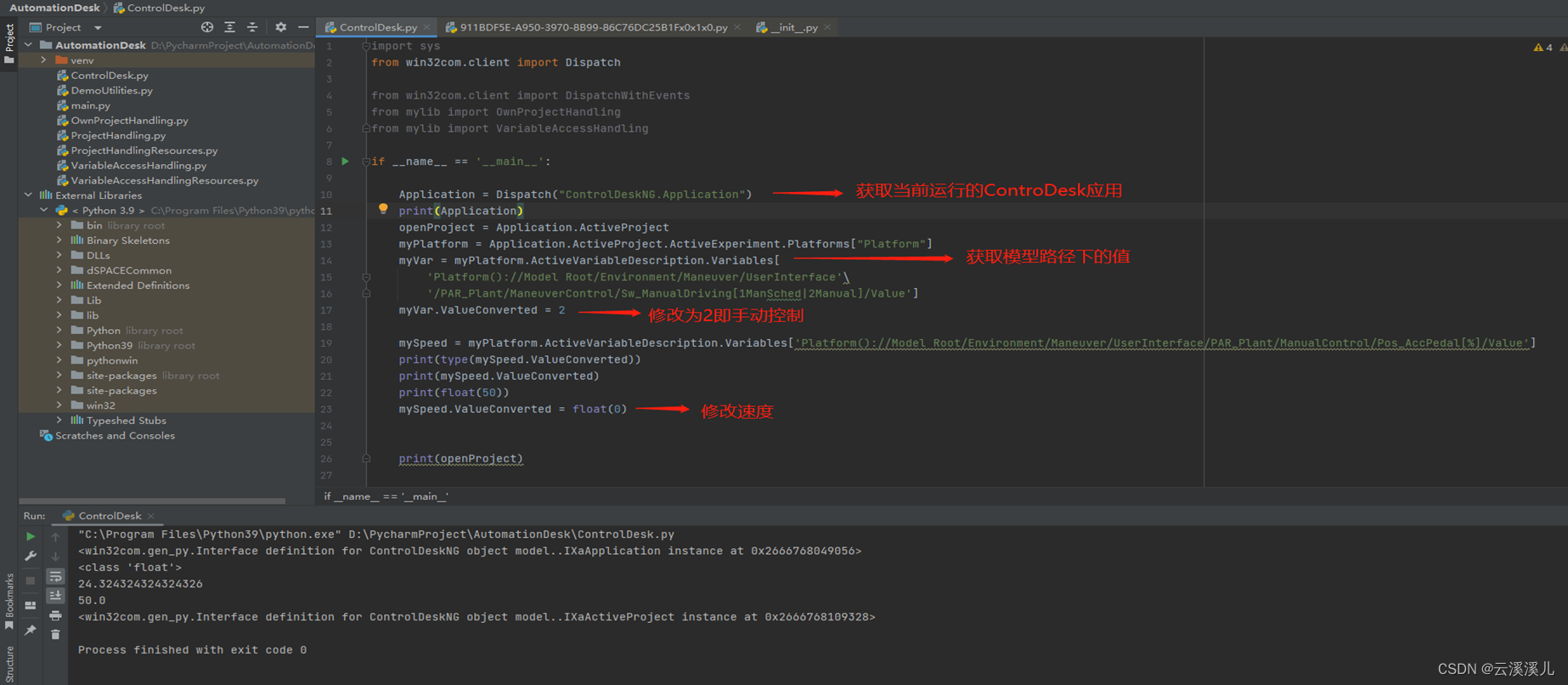
Task: Select opened file in Project view
Action: 206,27
